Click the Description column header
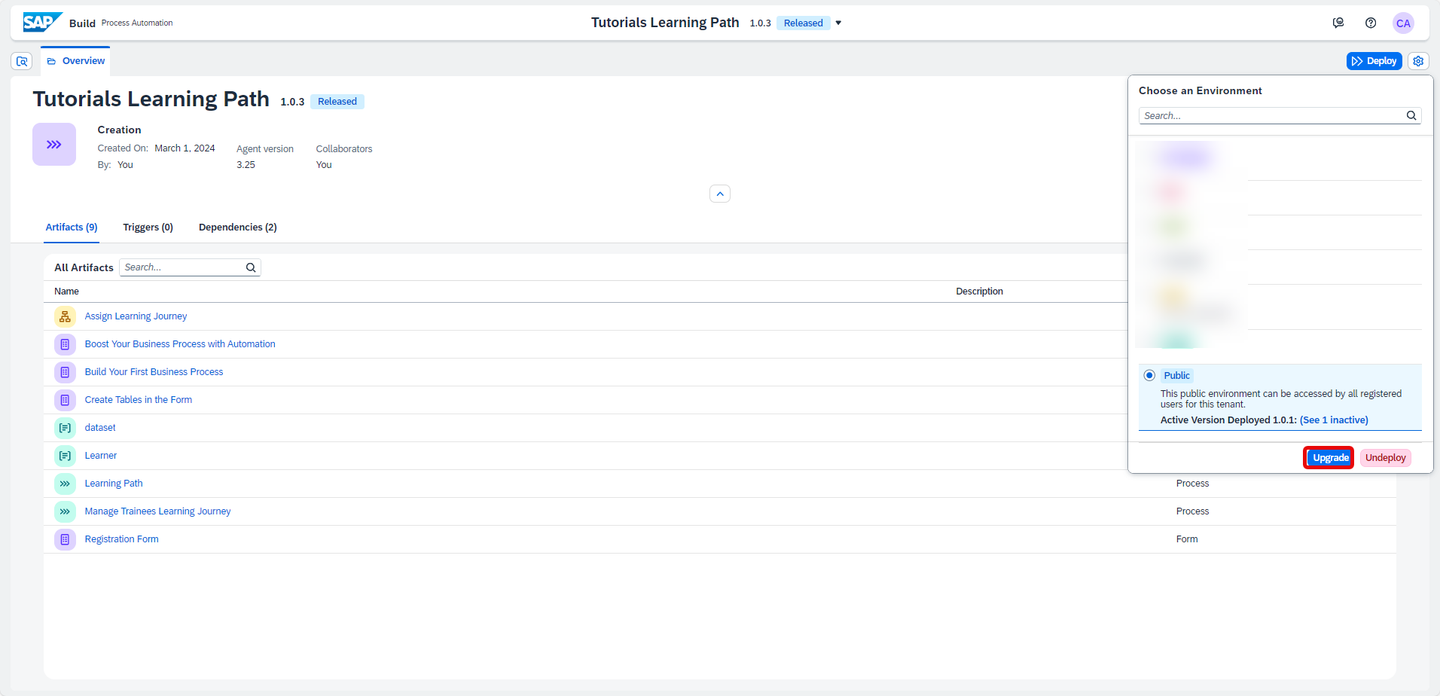The width and height of the screenshot is (1440, 696). coord(979,292)
